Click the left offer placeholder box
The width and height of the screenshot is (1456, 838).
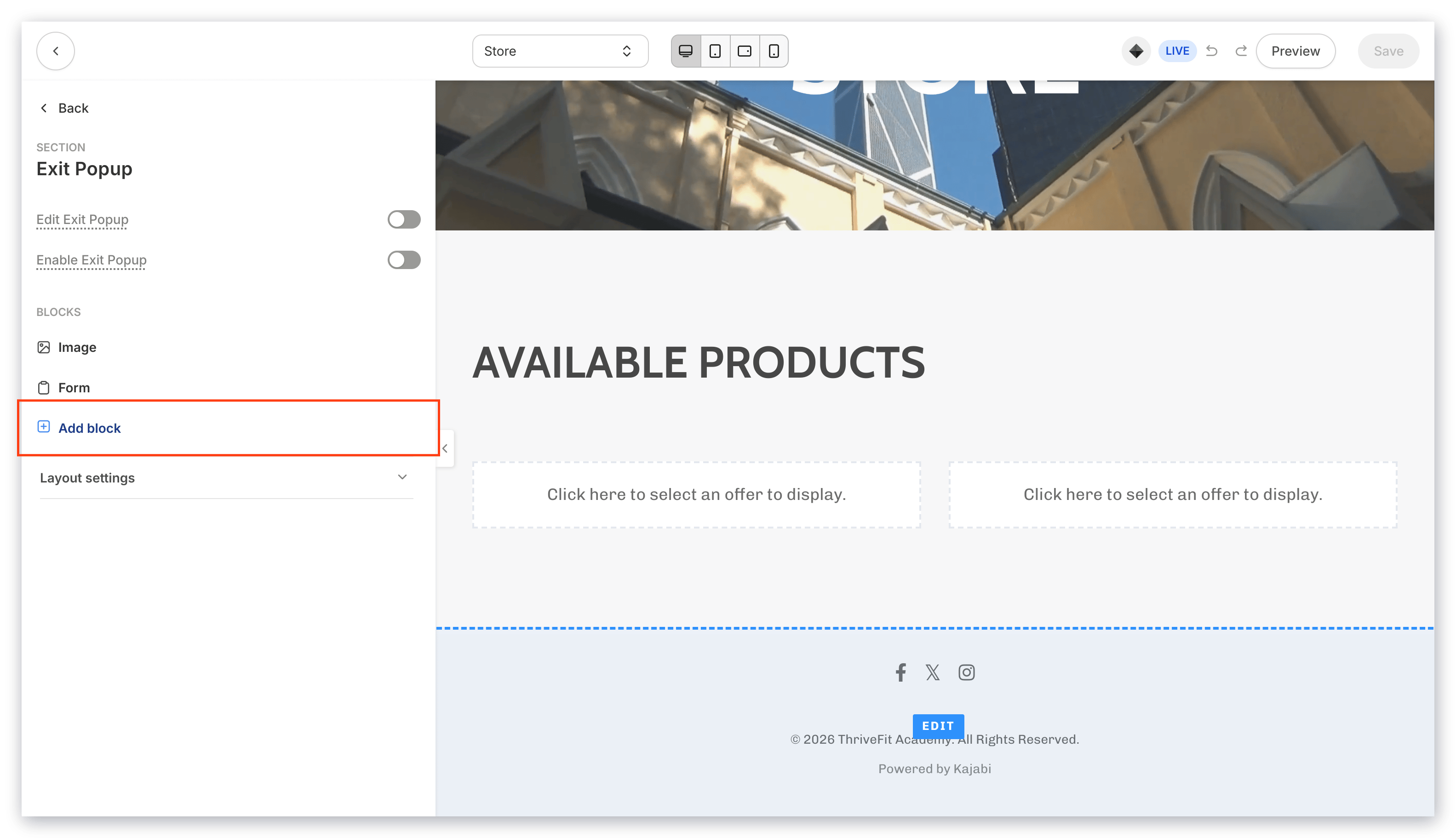coord(696,494)
